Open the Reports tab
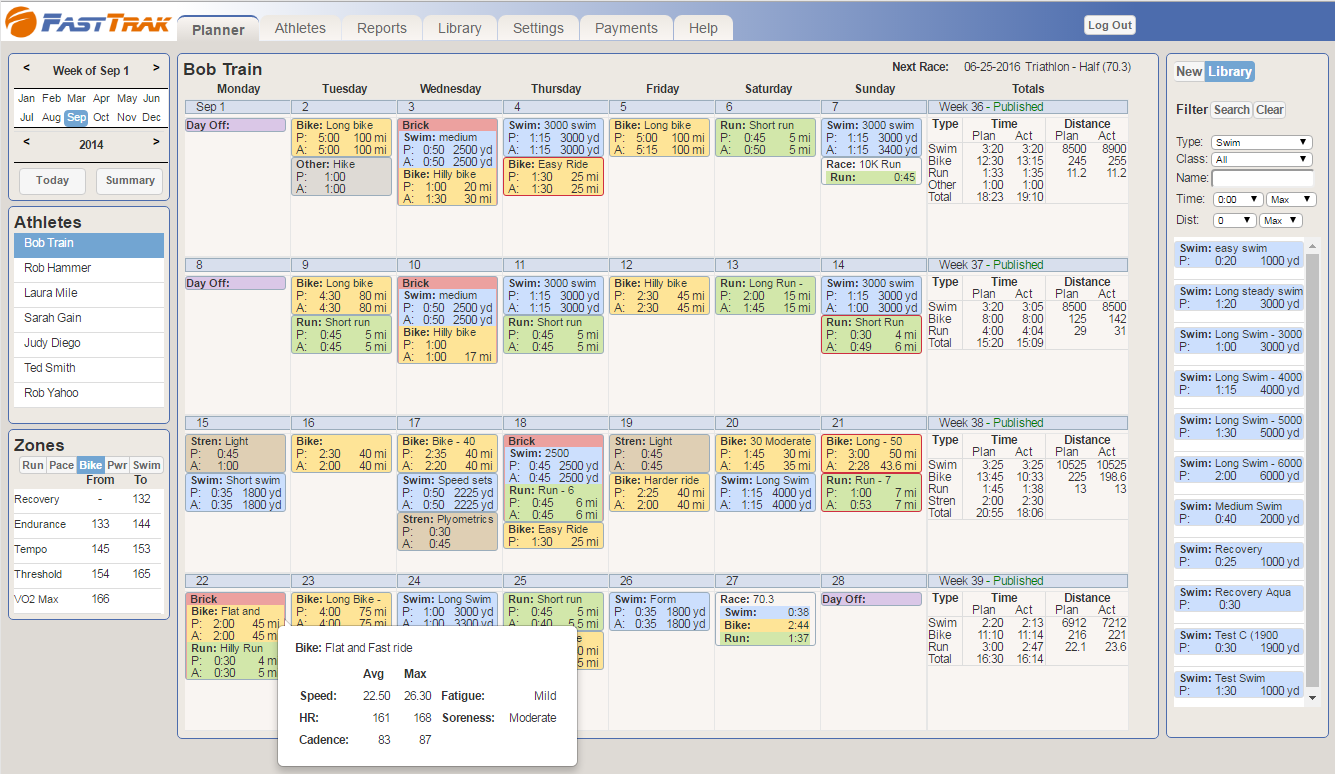 (381, 28)
